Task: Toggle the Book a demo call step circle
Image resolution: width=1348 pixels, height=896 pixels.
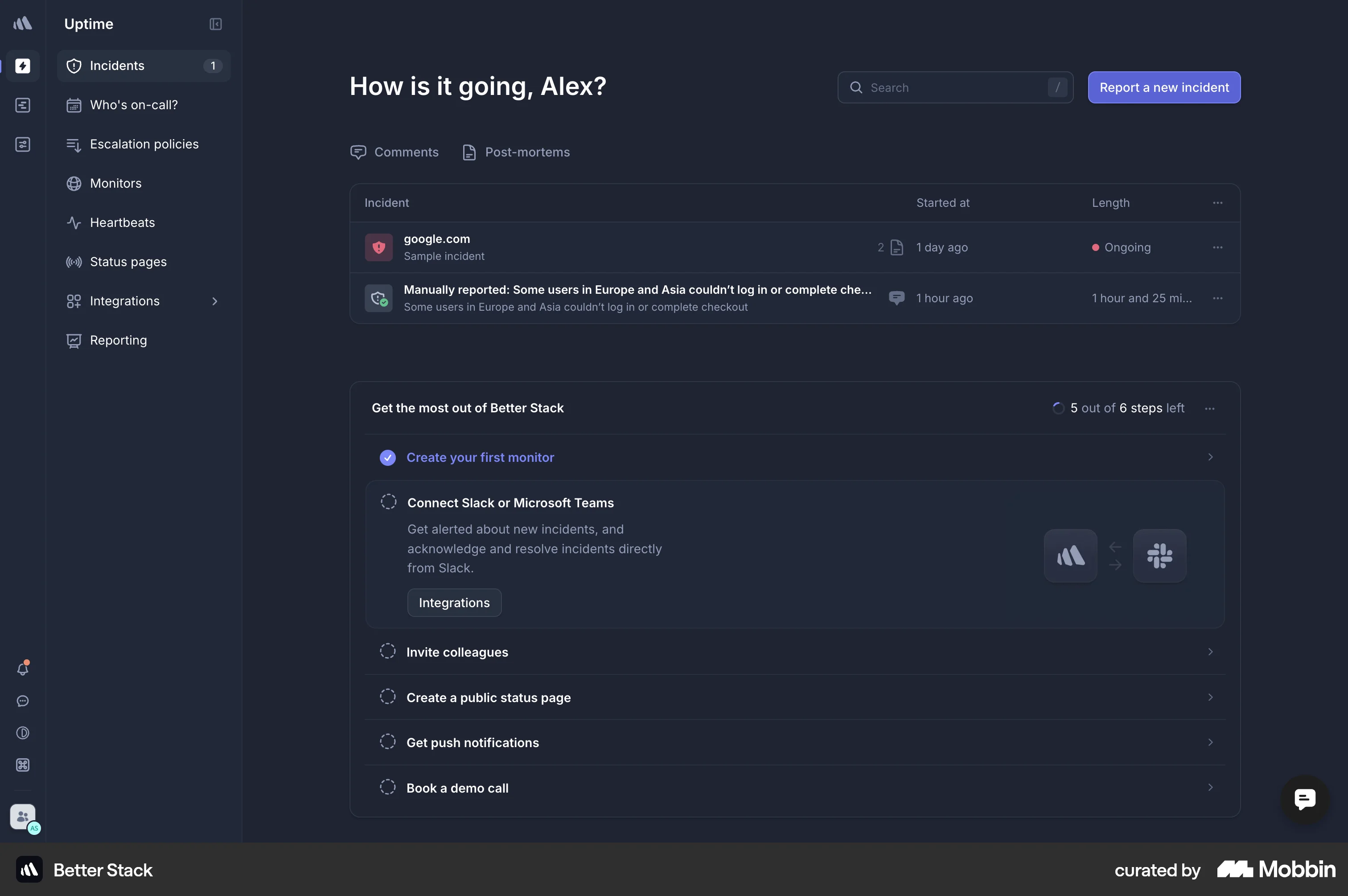Action: [387, 787]
